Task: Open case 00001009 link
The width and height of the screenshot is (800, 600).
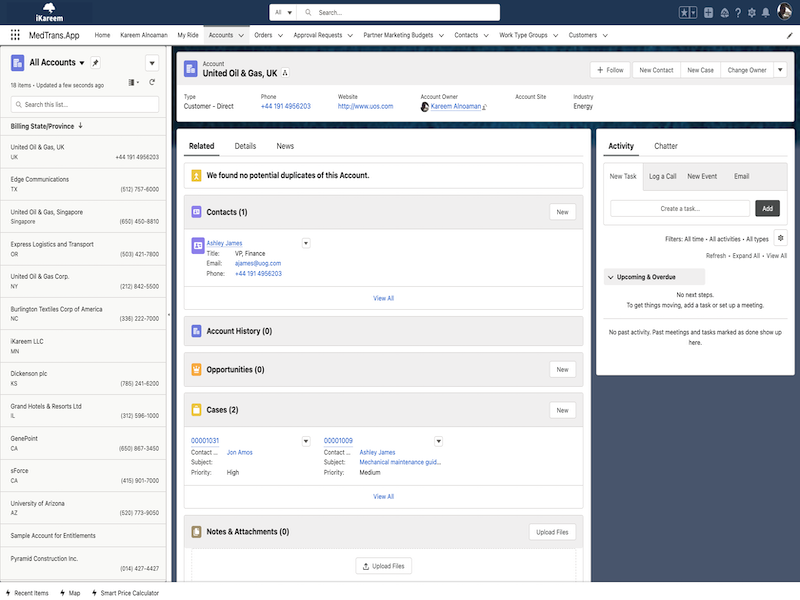Action: coord(338,441)
